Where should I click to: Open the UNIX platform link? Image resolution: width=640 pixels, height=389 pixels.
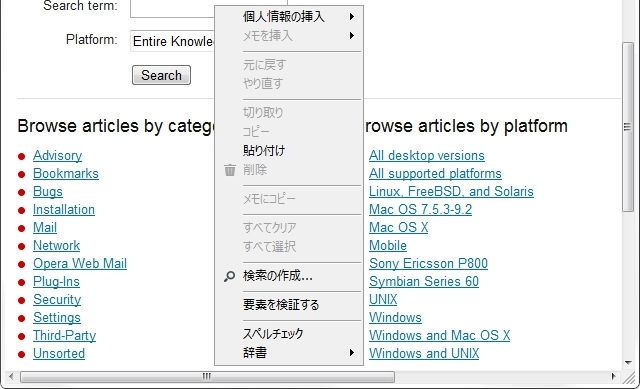click(383, 299)
